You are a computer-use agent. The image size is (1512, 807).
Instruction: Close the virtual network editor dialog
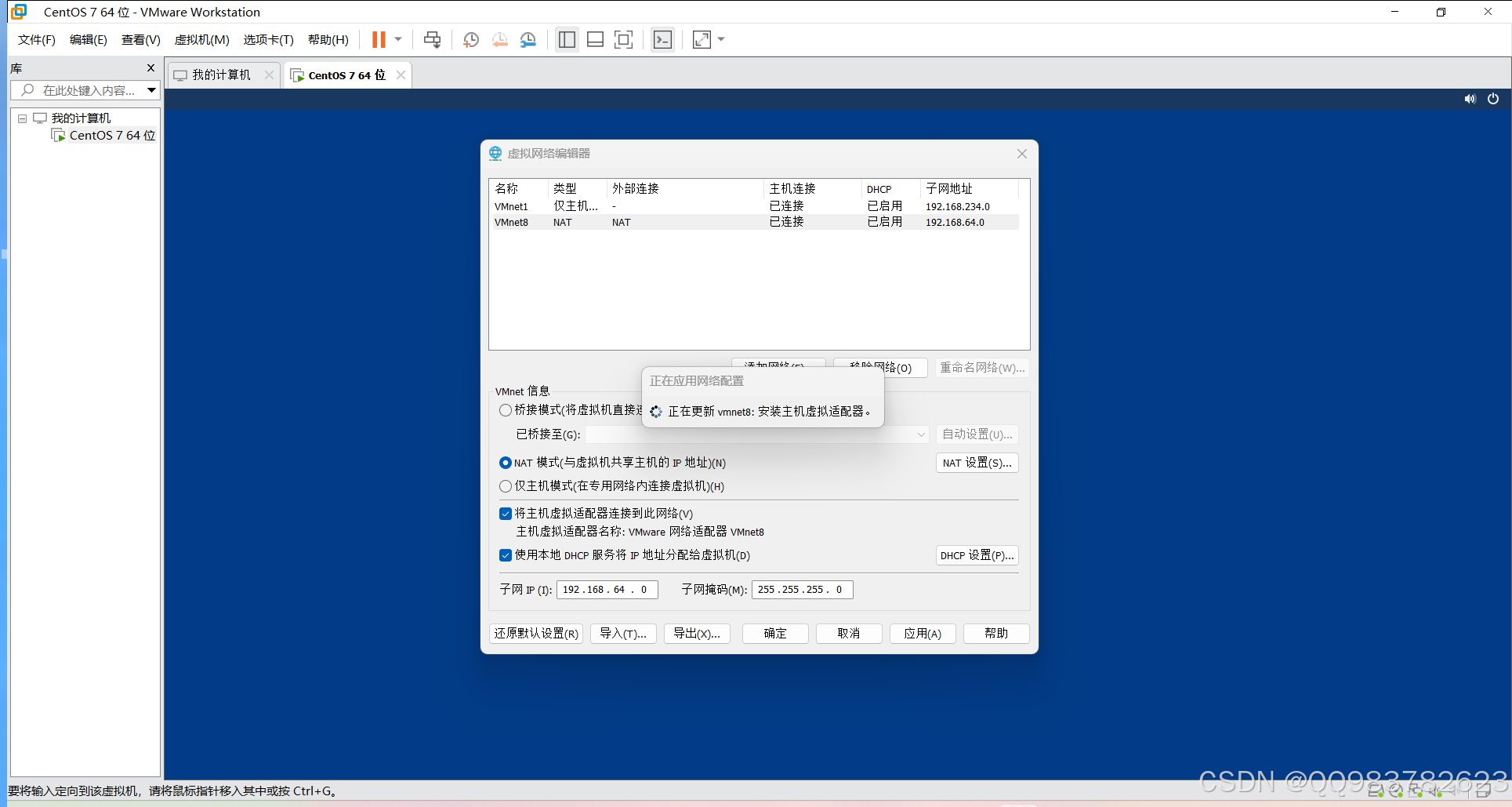(x=1022, y=154)
